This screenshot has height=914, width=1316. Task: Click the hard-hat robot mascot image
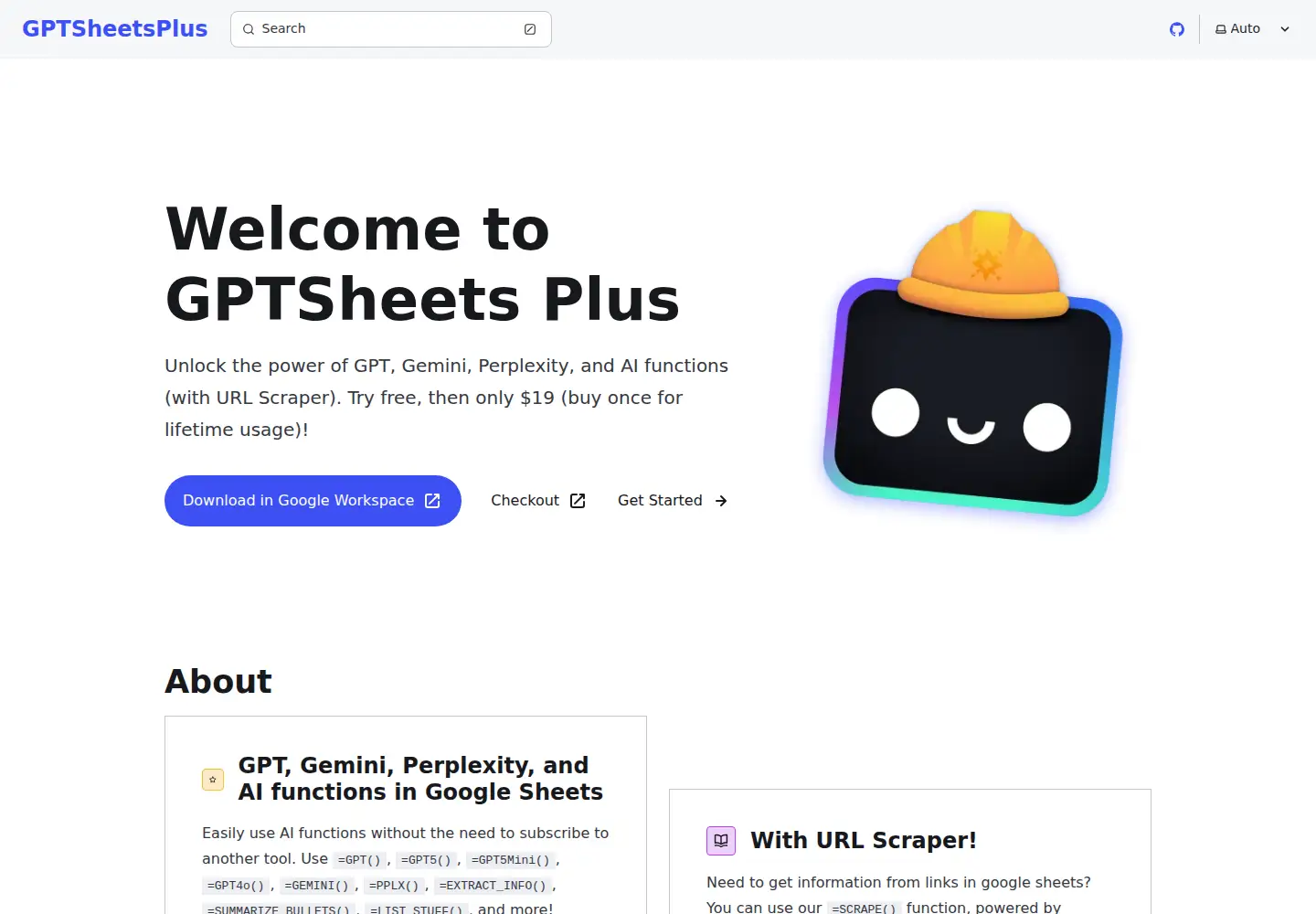[972, 363]
